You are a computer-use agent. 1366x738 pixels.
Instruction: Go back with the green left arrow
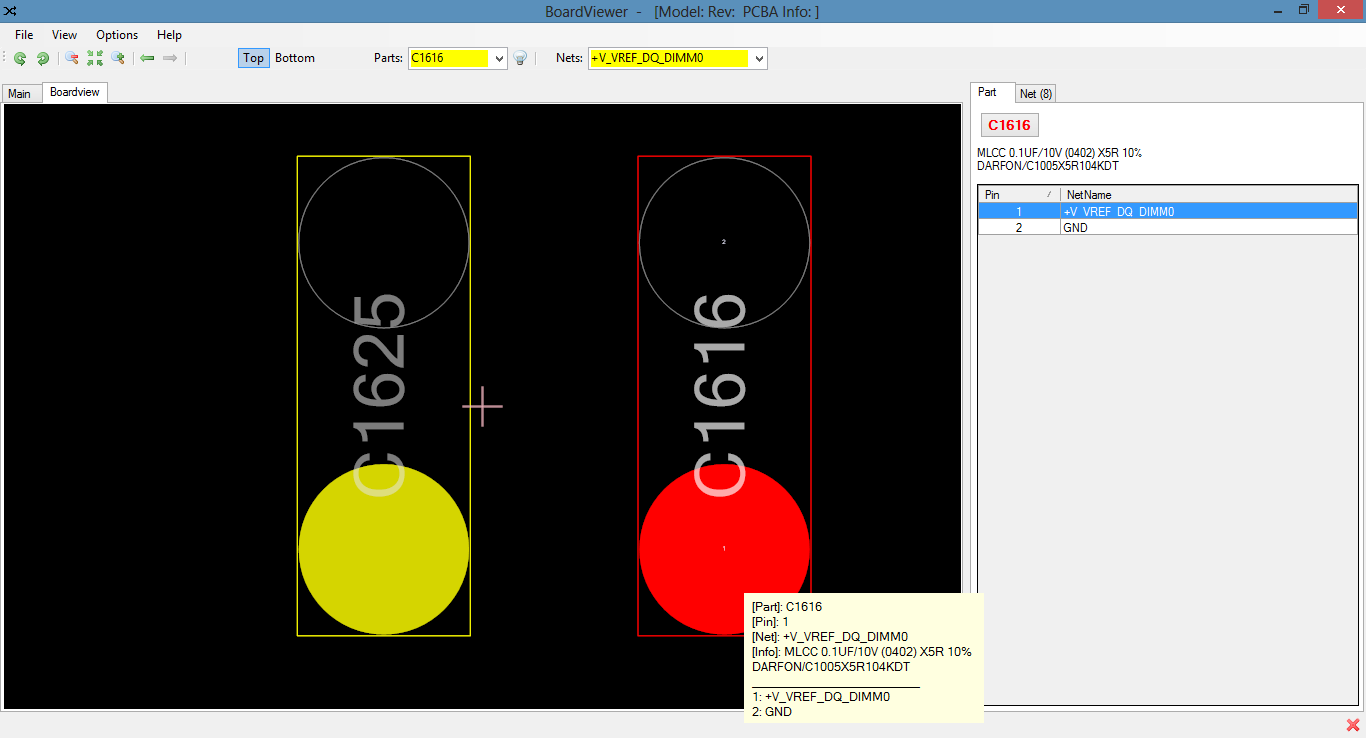[x=147, y=58]
